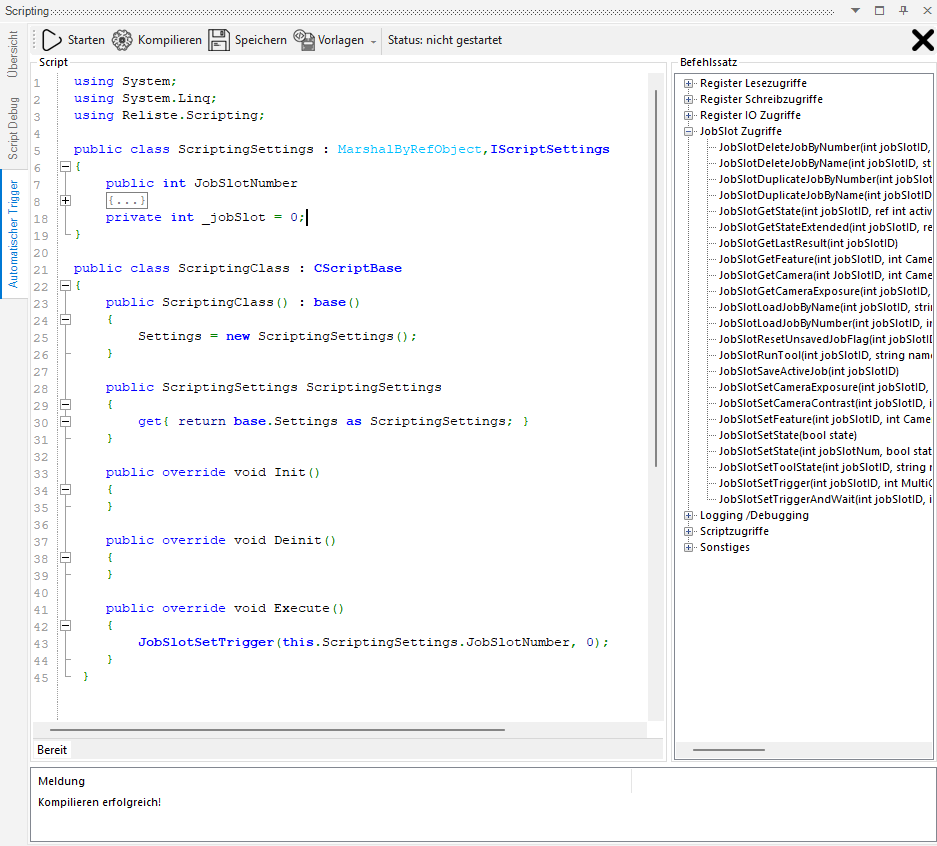Viewport: 937px width, 846px height.
Task: Select JobSlotSaveActiveJob command entry
Action: (x=808, y=371)
